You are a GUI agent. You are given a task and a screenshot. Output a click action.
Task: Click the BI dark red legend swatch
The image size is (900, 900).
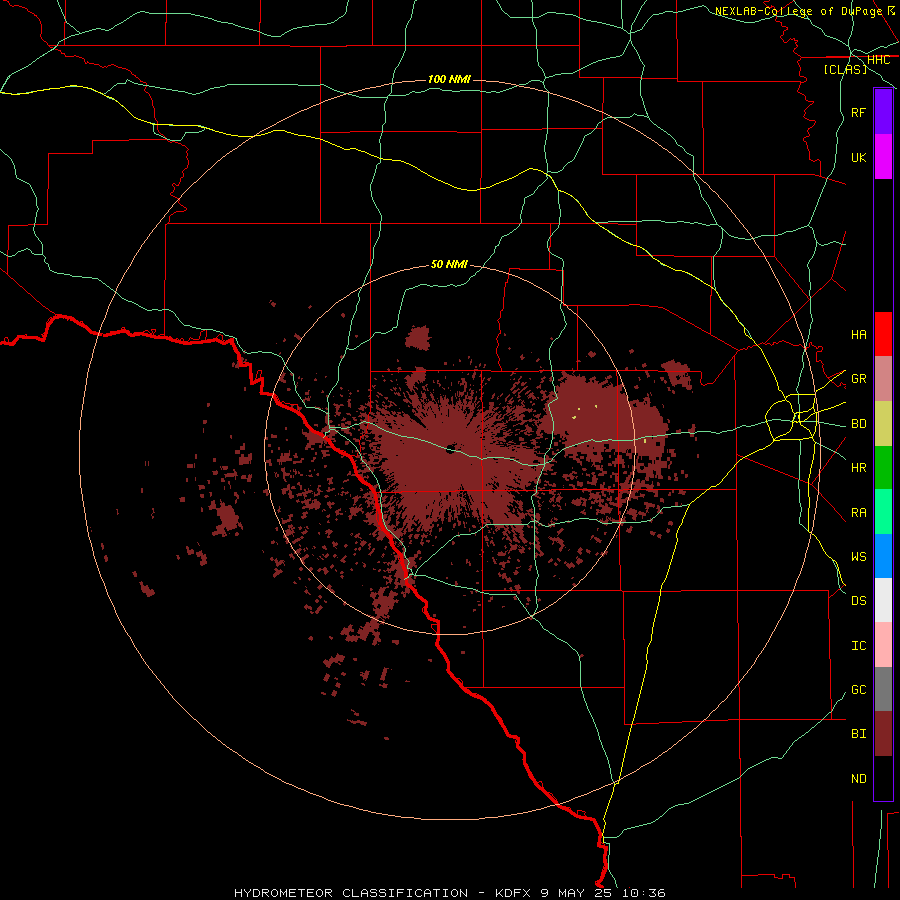(883, 734)
